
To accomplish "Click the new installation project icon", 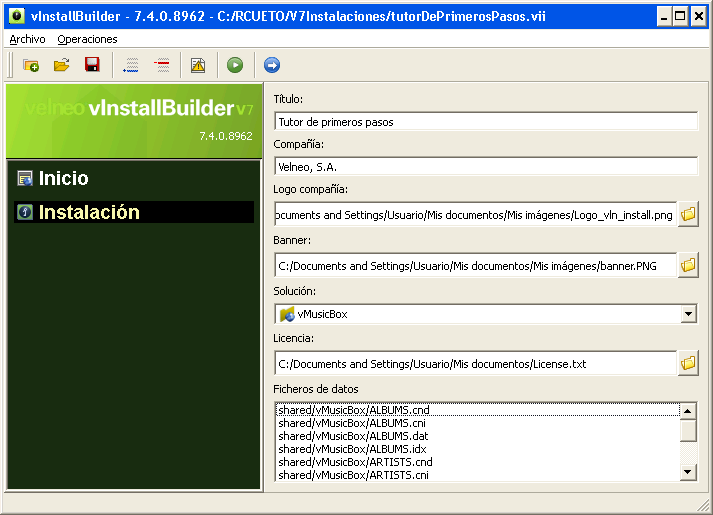I will coord(31,65).
